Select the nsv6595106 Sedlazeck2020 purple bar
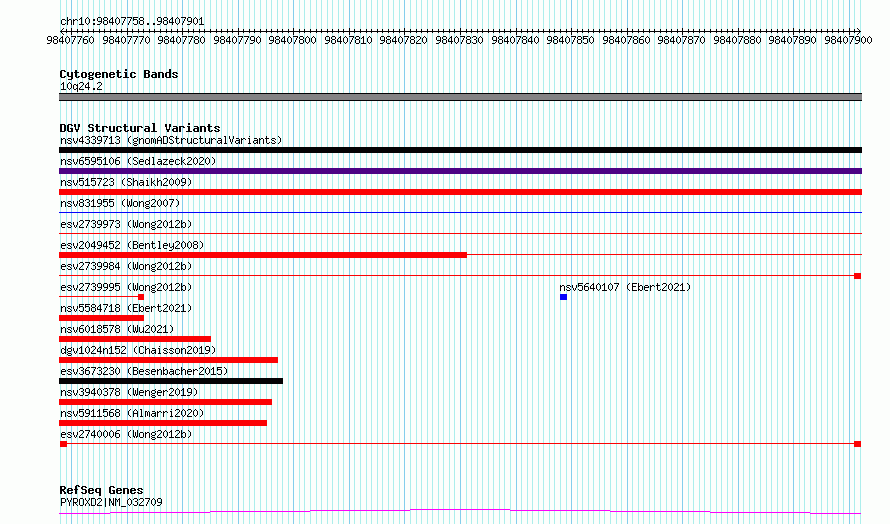 pos(460,171)
